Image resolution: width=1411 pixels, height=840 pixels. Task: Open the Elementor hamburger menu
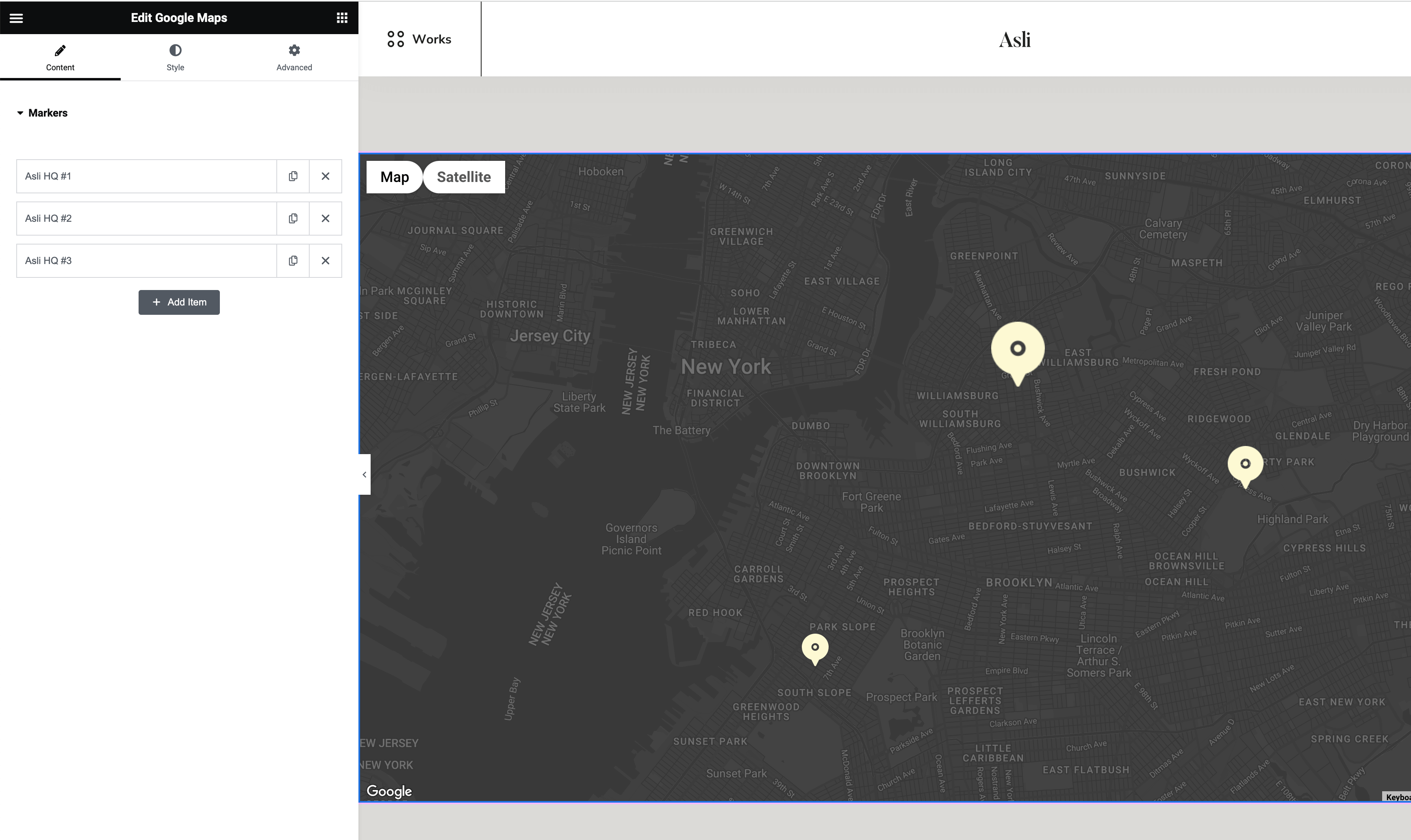click(x=16, y=18)
